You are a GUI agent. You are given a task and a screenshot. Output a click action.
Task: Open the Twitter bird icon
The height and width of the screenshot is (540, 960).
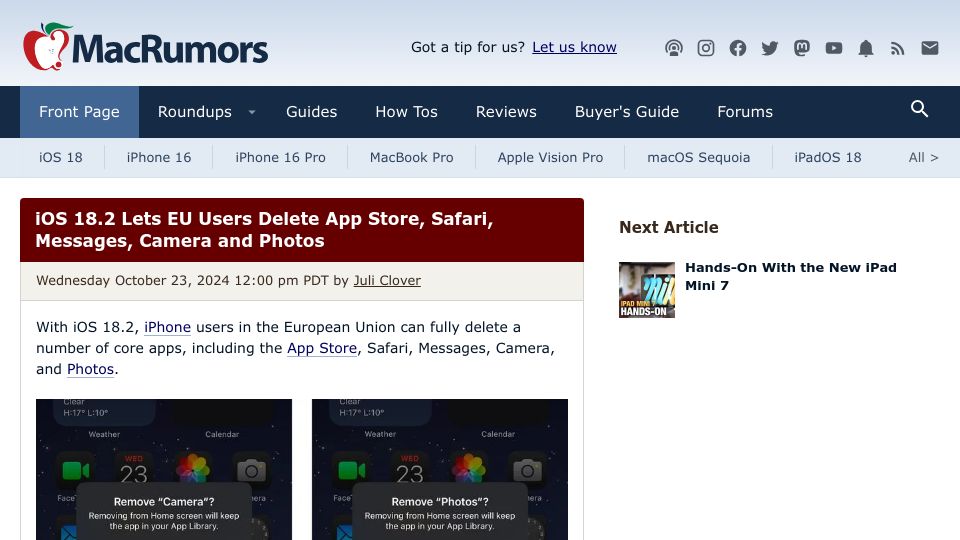[770, 48]
